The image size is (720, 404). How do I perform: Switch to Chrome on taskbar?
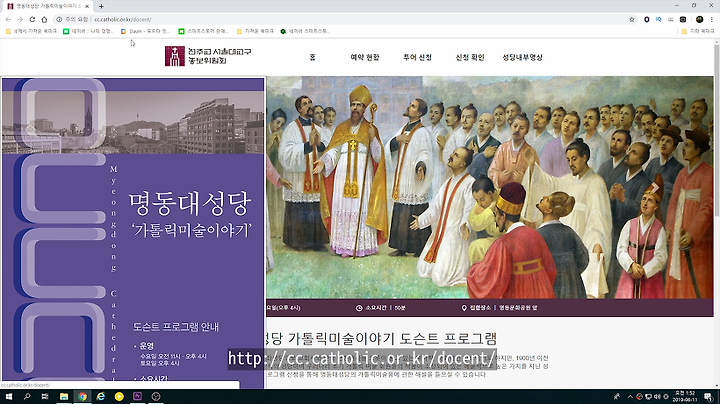[x=82, y=397]
